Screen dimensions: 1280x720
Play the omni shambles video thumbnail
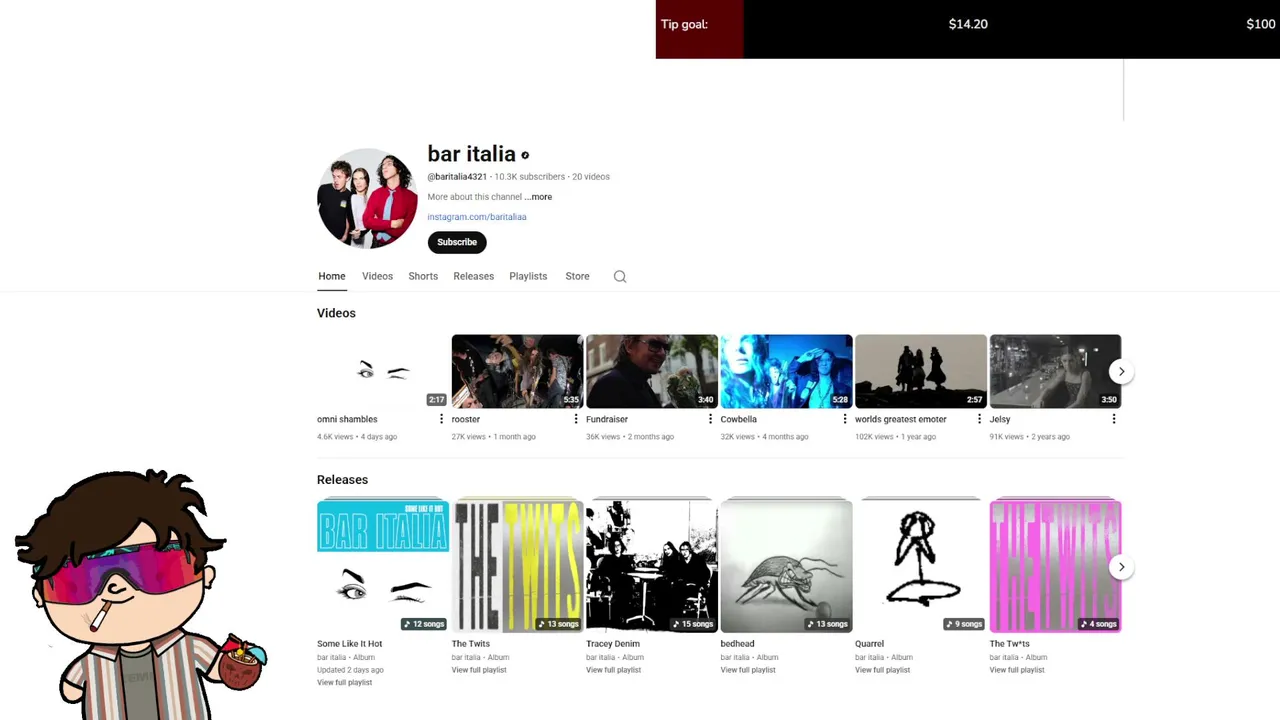(383, 371)
